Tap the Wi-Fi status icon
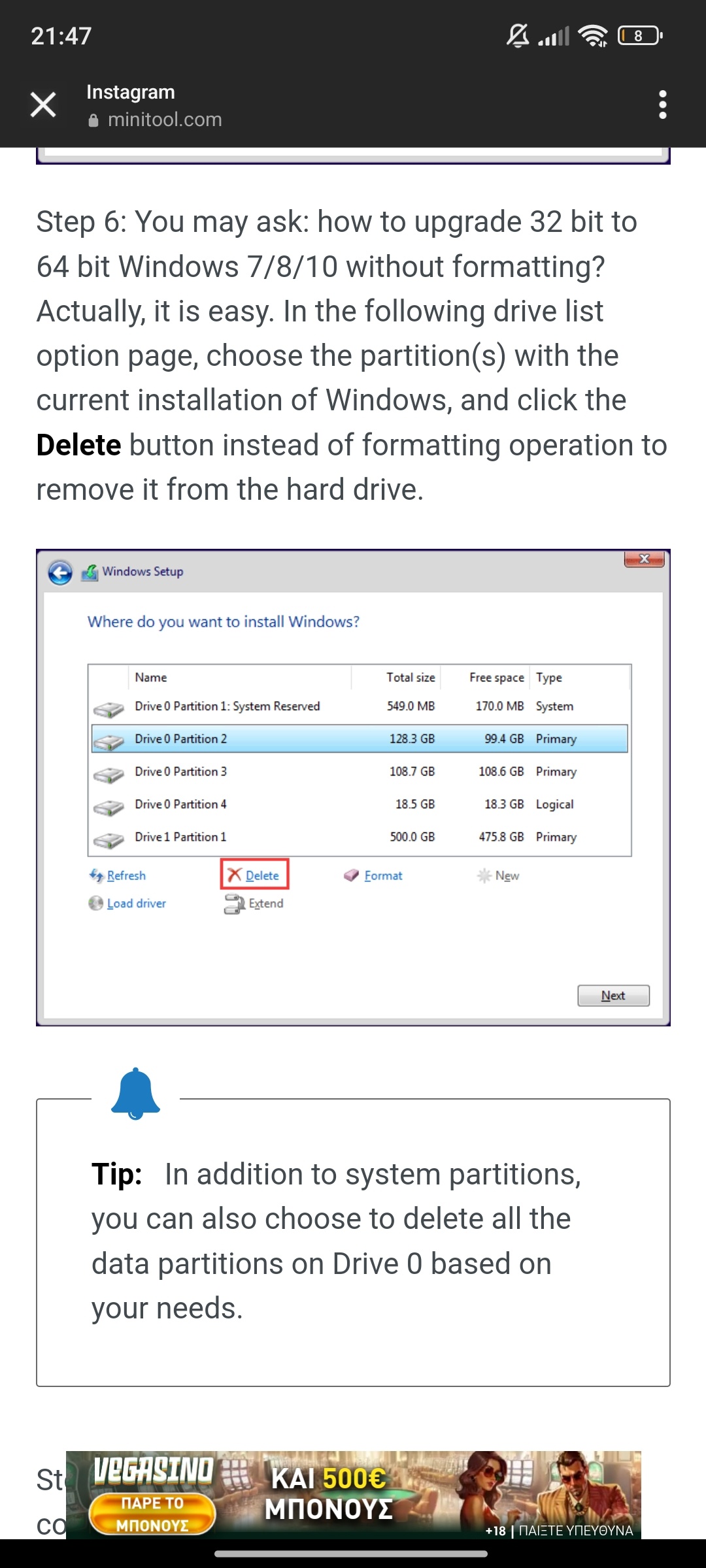The width and height of the screenshot is (706, 1568). 594,35
